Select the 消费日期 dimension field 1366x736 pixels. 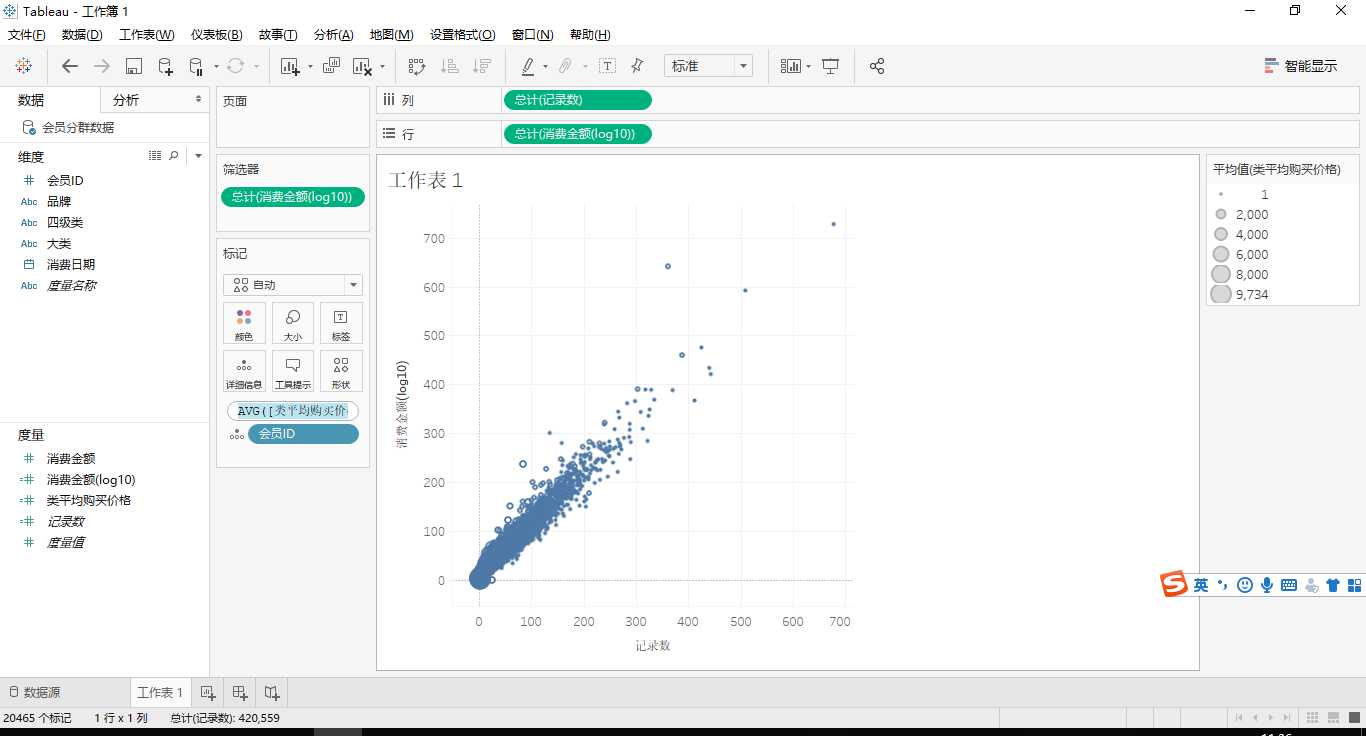tap(71, 265)
